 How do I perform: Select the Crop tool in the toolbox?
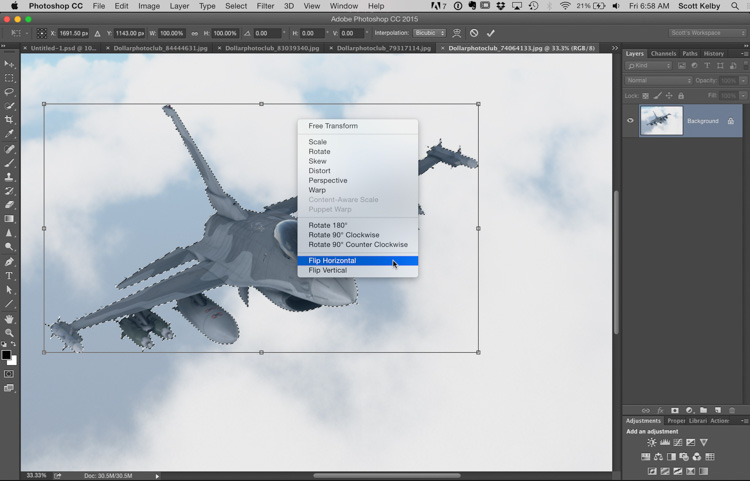(x=10, y=120)
